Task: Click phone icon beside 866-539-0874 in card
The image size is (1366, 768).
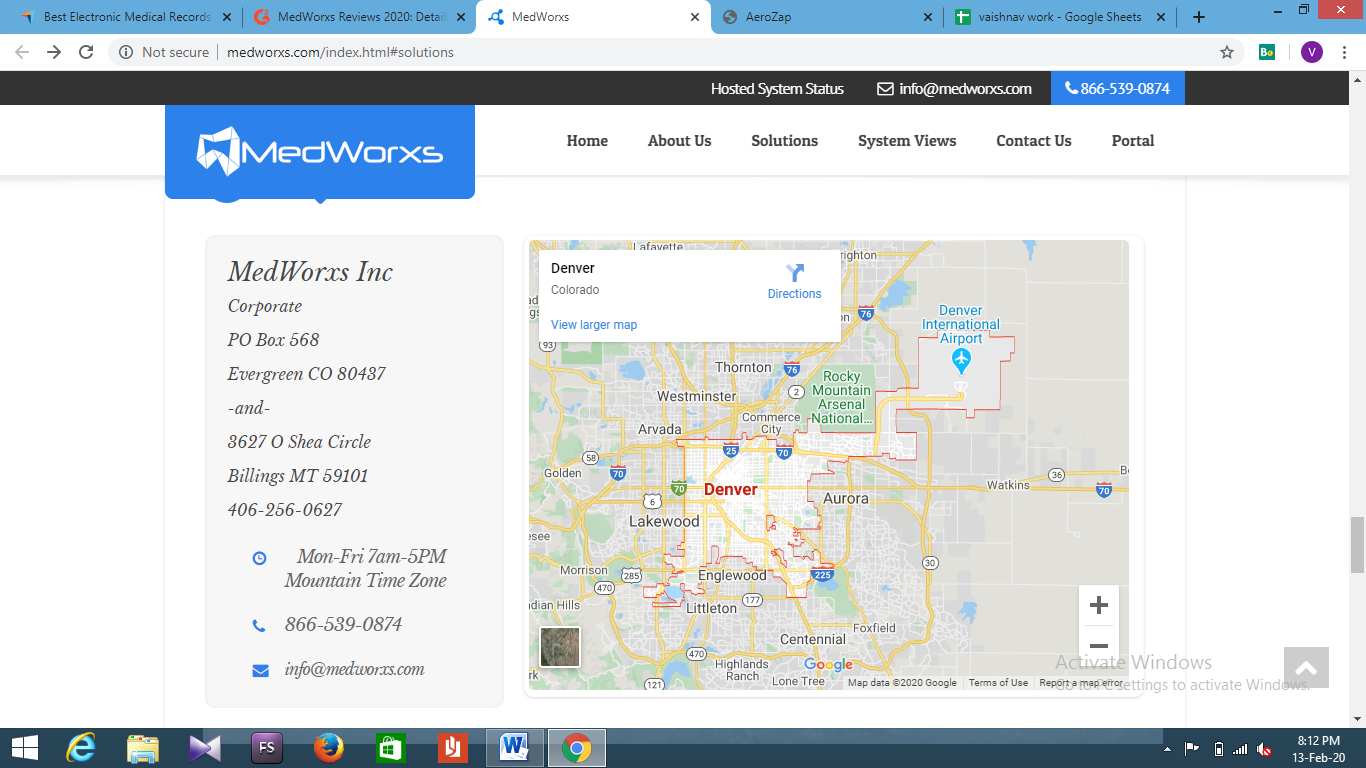Action: click(259, 626)
